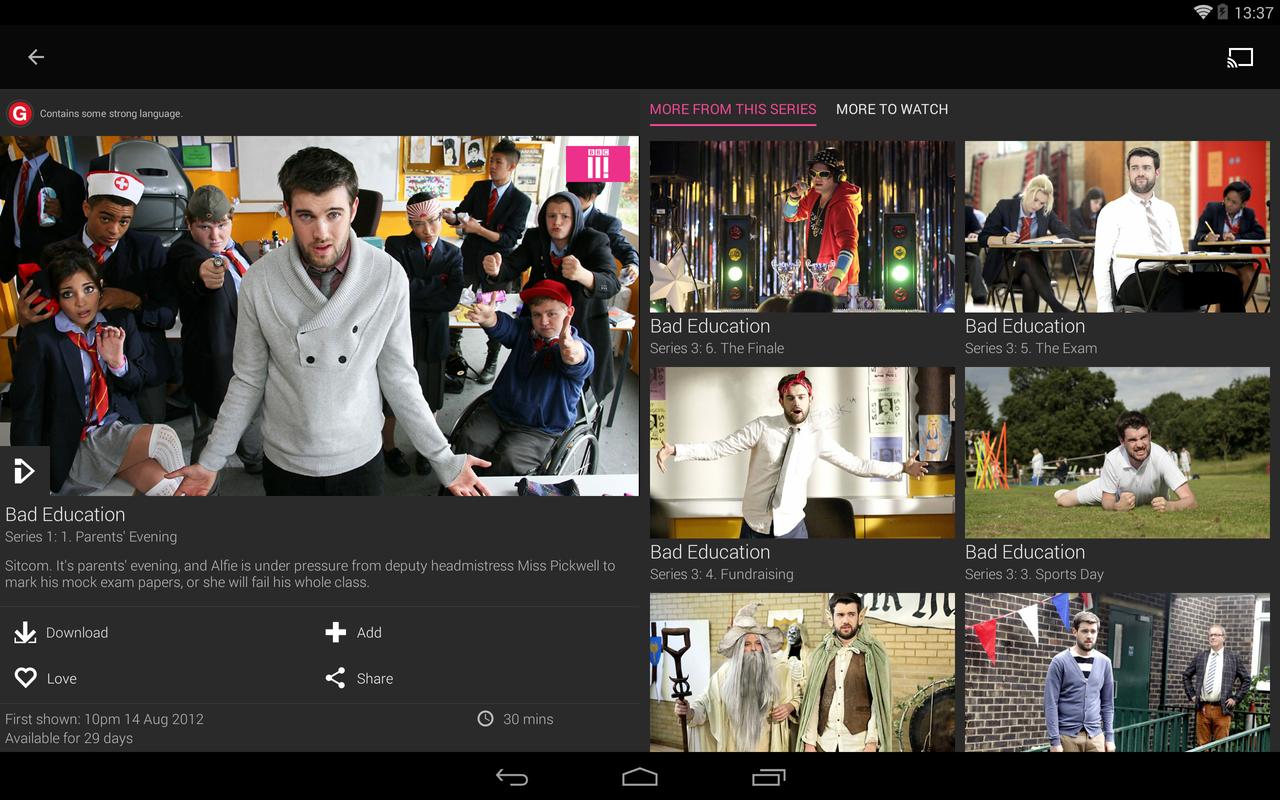
Task: Tap the sitcom episode description text
Action: (310, 574)
